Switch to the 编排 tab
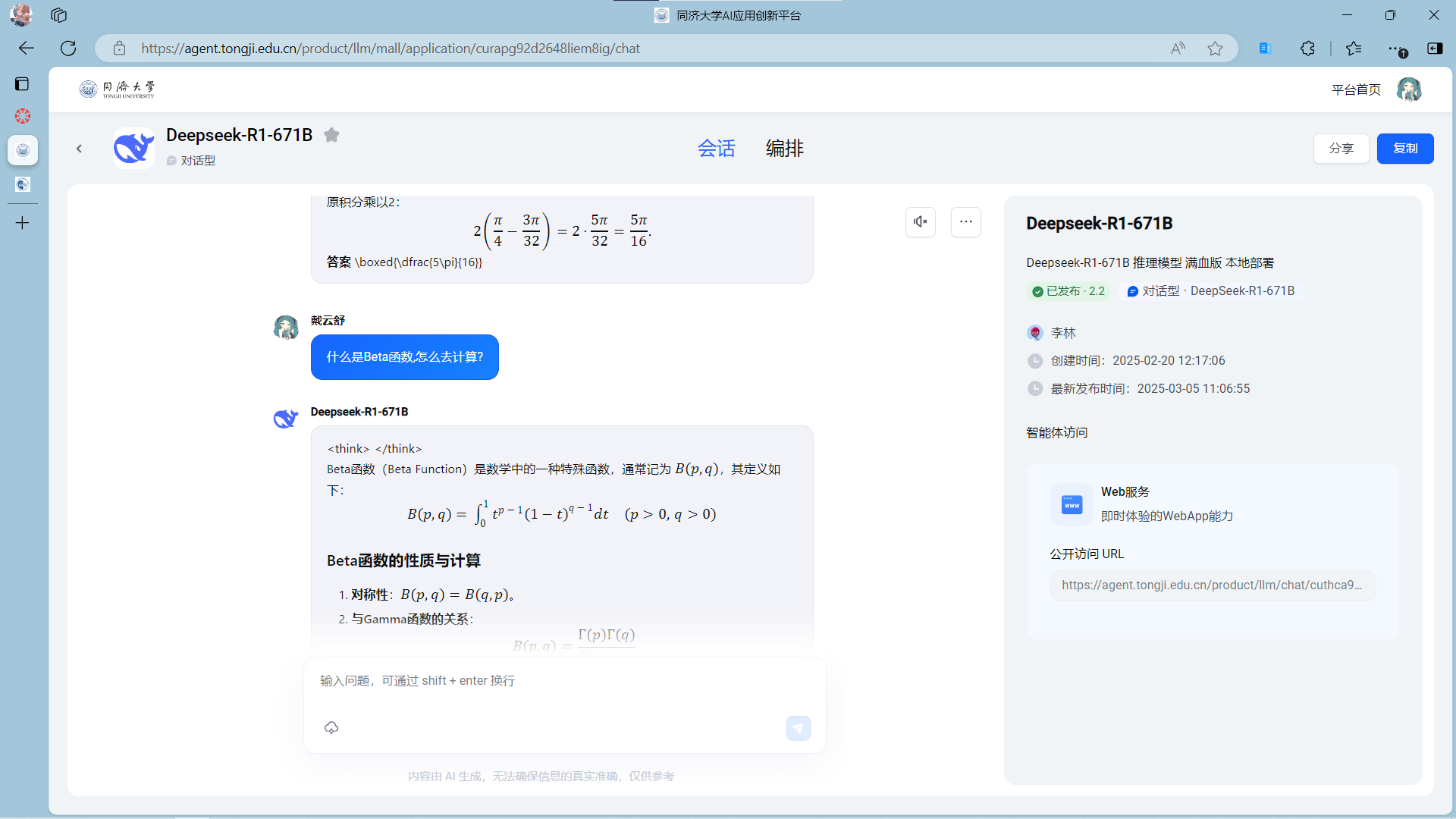1456x819 pixels. point(784,148)
